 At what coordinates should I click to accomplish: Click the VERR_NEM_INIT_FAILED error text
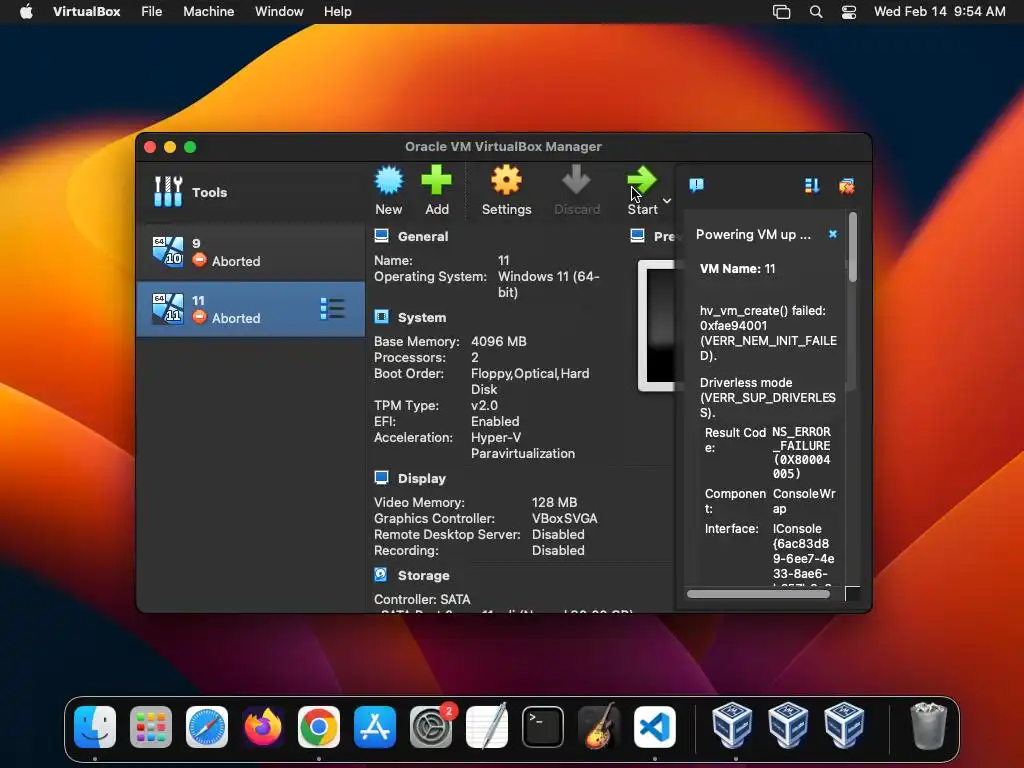(x=768, y=348)
